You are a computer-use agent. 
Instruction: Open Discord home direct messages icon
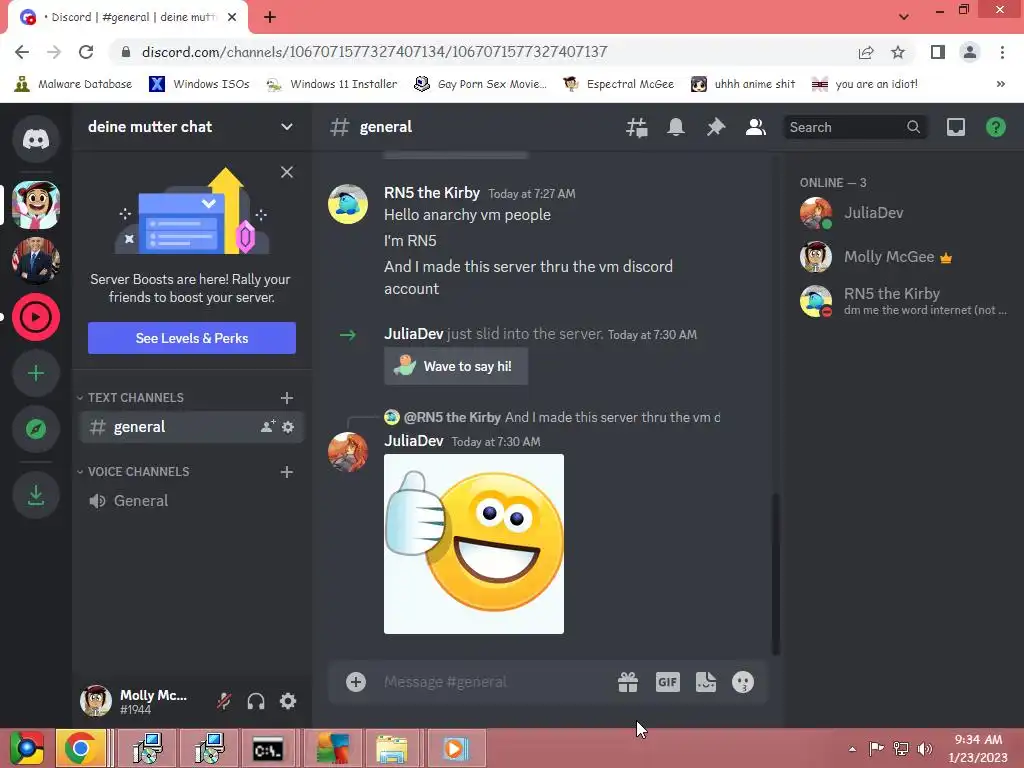click(36, 138)
